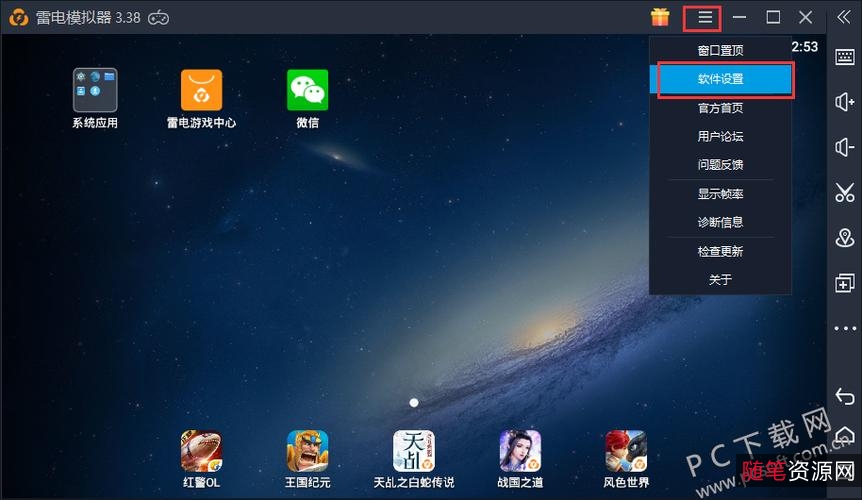Open the keyboard mapping sidebar icon
Screen dimensions: 862x500
click(845, 57)
